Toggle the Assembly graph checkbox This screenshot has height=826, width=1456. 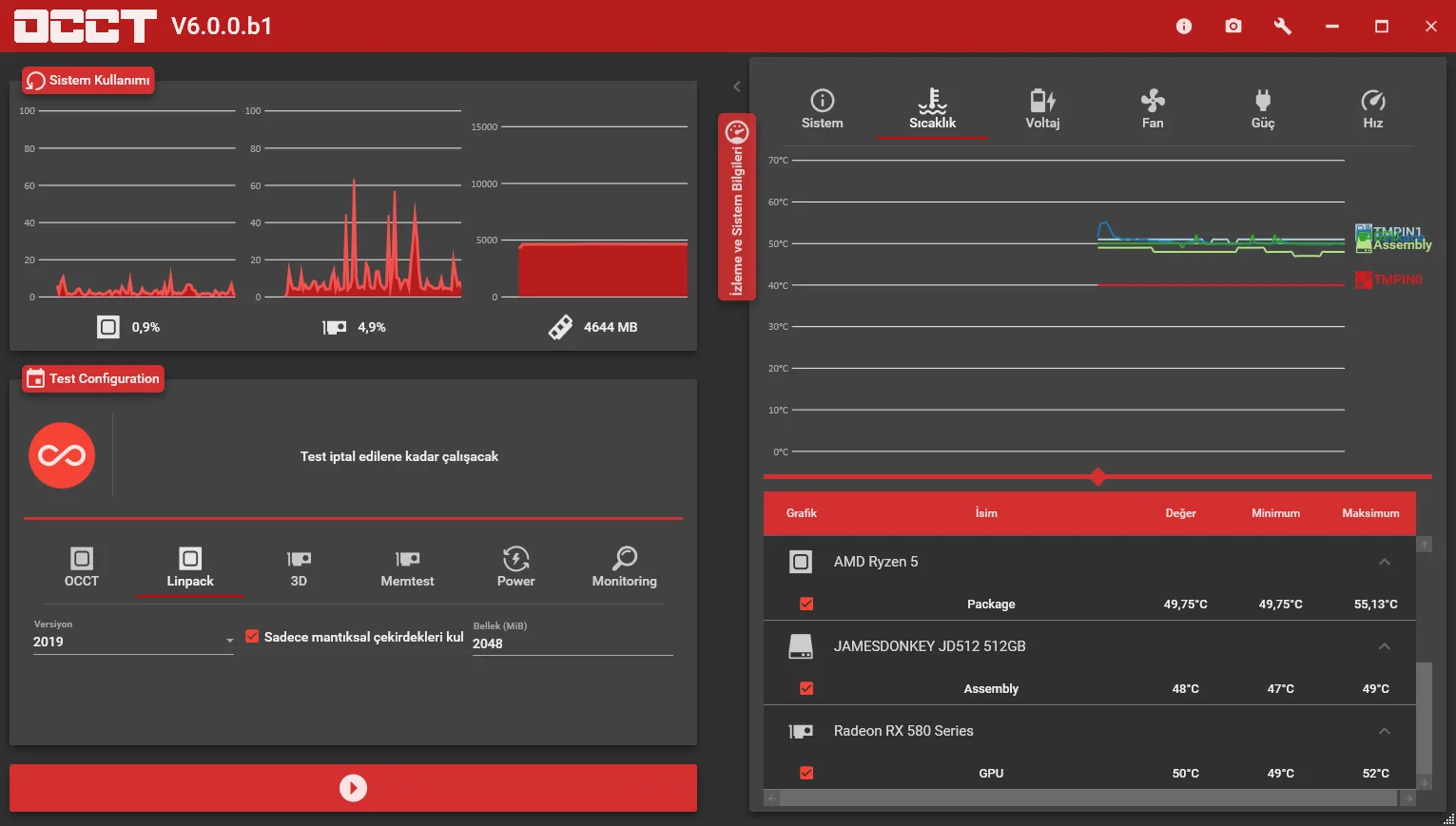[x=806, y=688]
